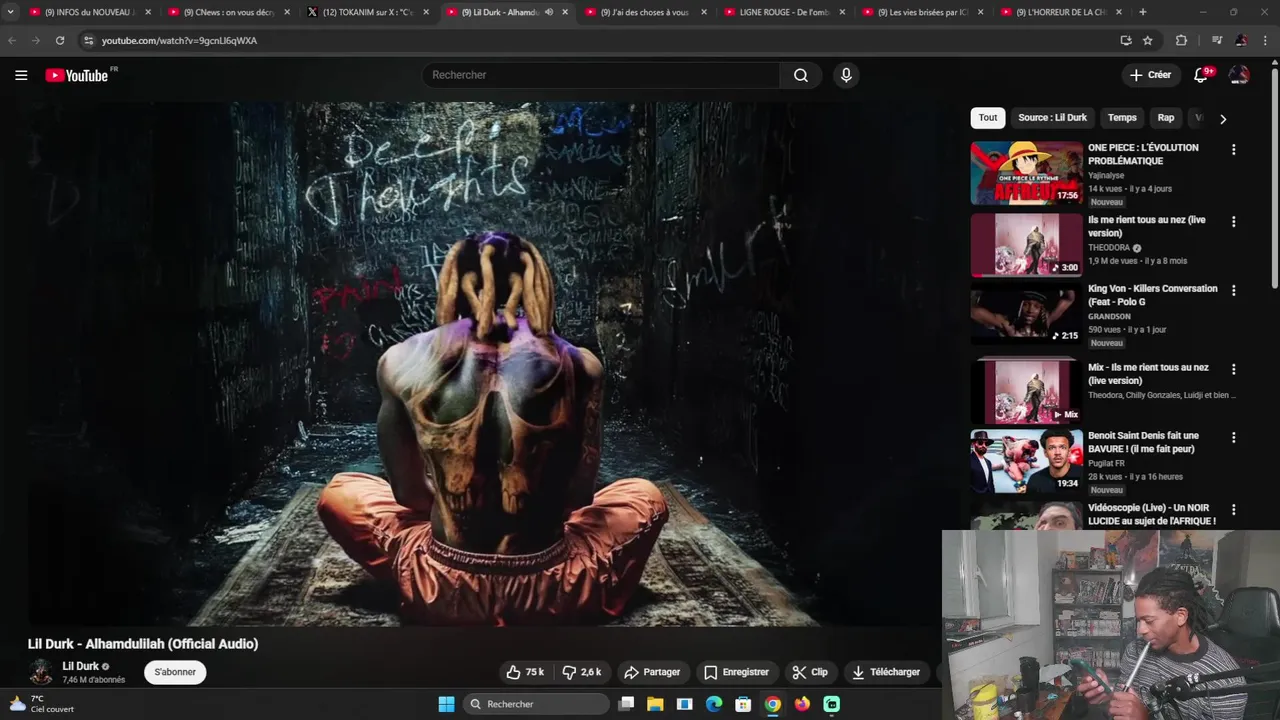The width and height of the screenshot is (1280, 720).
Task: Switch to Les vies brisées par tab
Action: click(x=921, y=12)
